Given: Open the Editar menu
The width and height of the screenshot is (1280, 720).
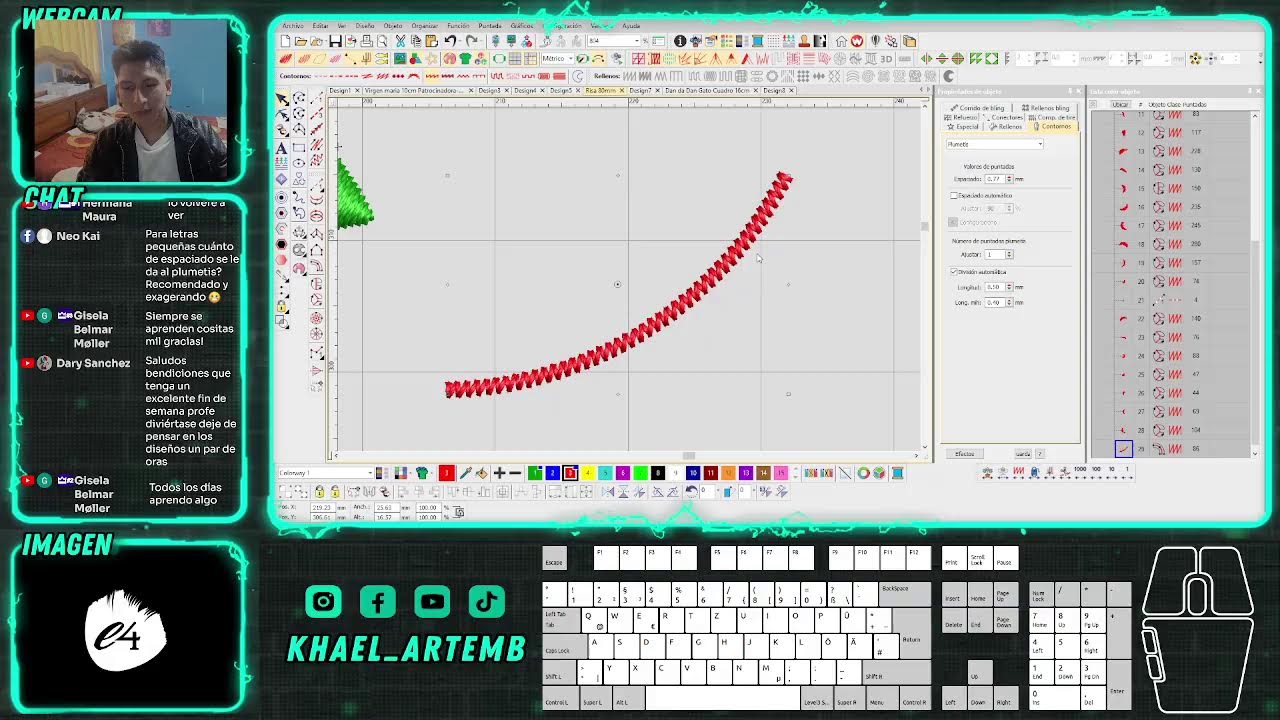Looking at the screenshot, I should (x=320, y=25).
